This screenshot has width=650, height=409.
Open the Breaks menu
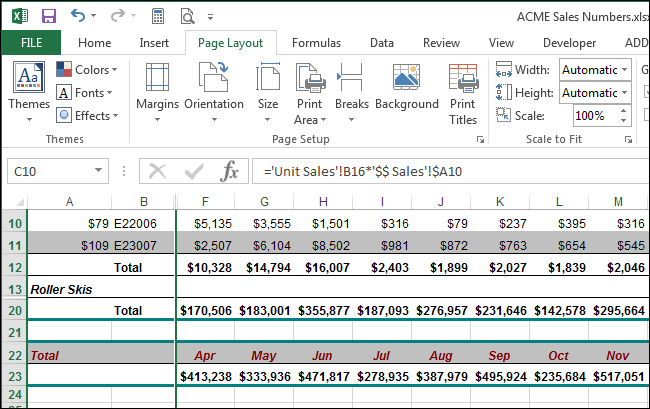pos(351,88)
